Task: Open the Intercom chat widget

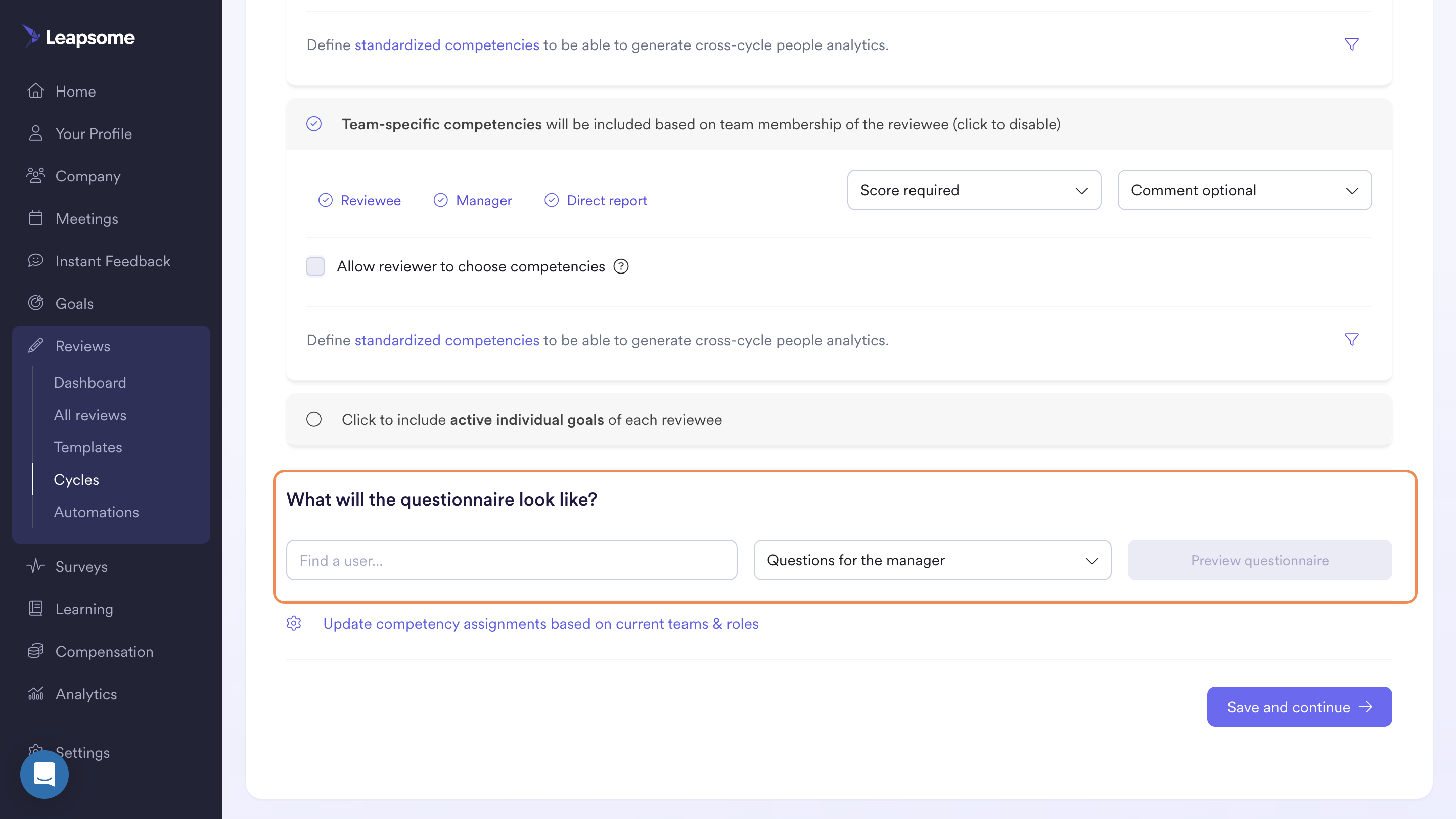Action: [44, 774]
